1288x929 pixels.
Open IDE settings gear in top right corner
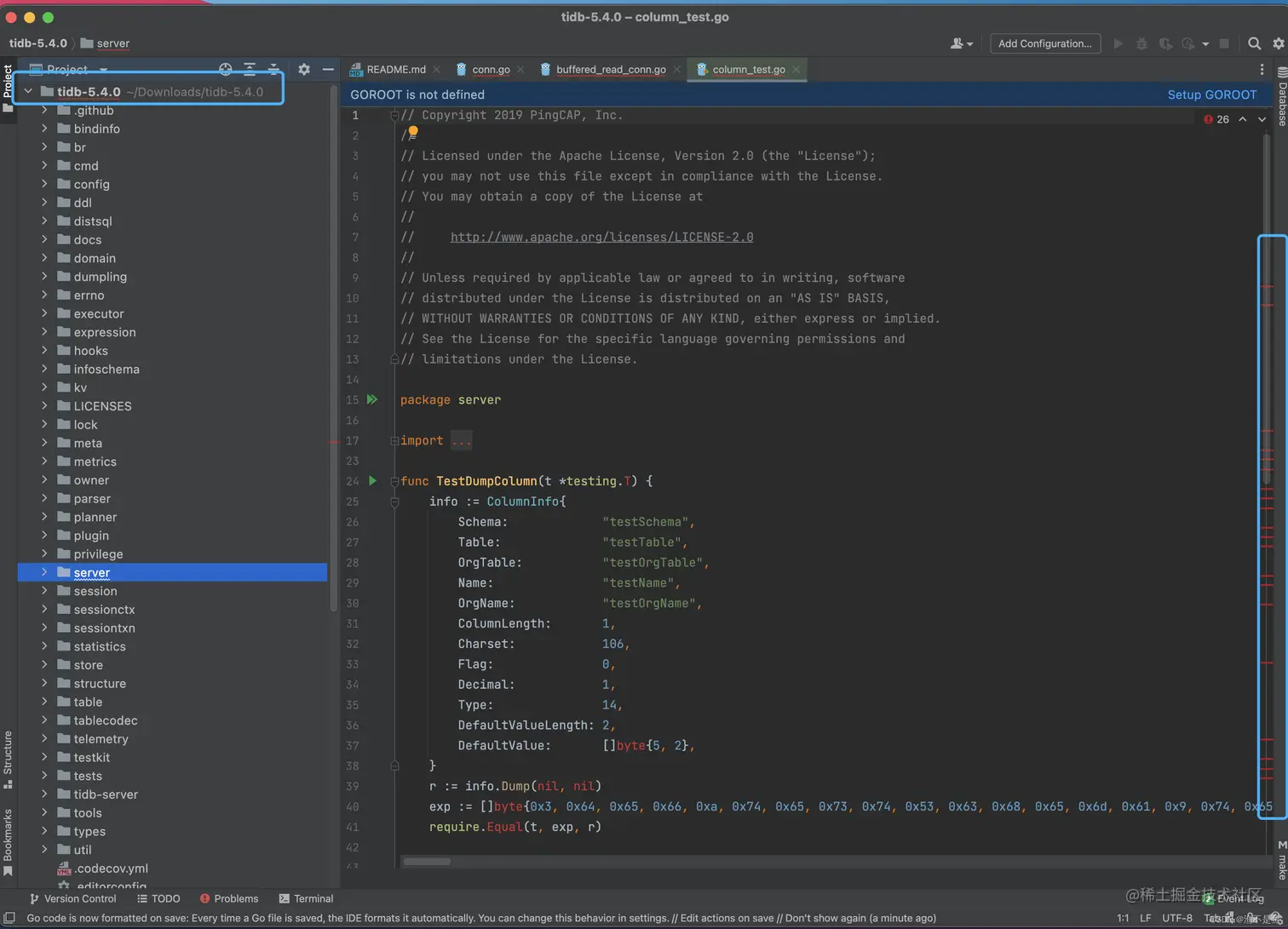pyautogui.click(x=1278, y=43)
